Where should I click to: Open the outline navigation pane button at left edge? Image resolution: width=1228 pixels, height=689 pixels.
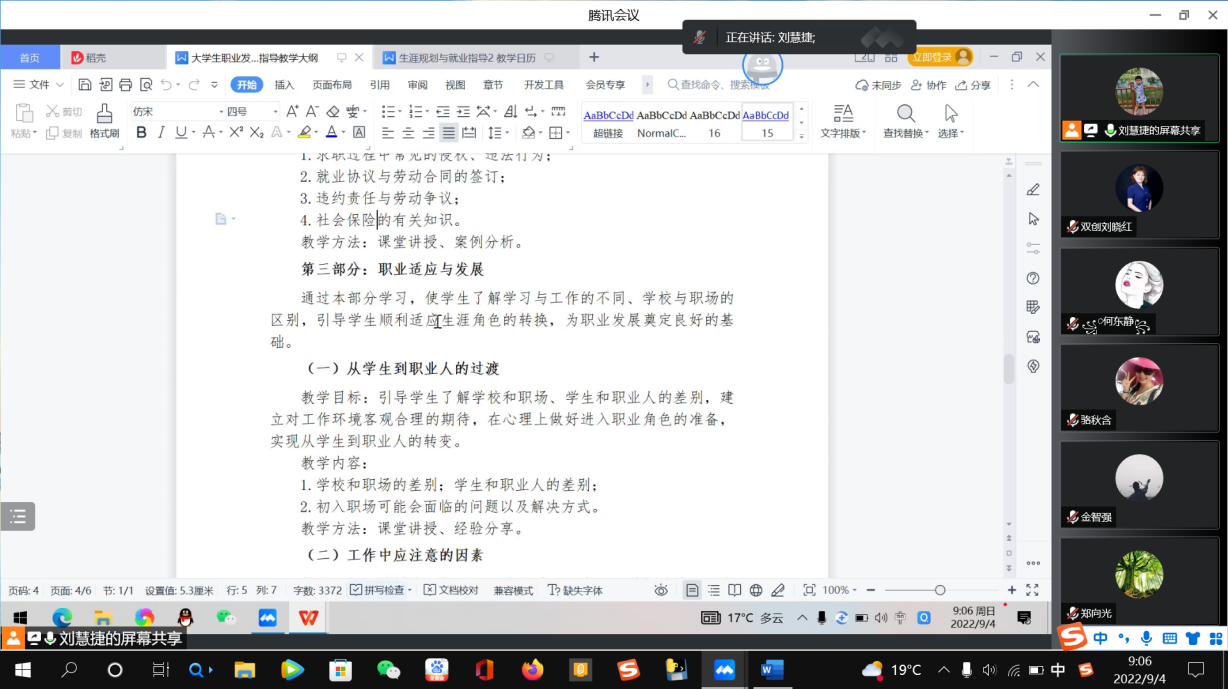pyautogui.click(x=17, y=516)
